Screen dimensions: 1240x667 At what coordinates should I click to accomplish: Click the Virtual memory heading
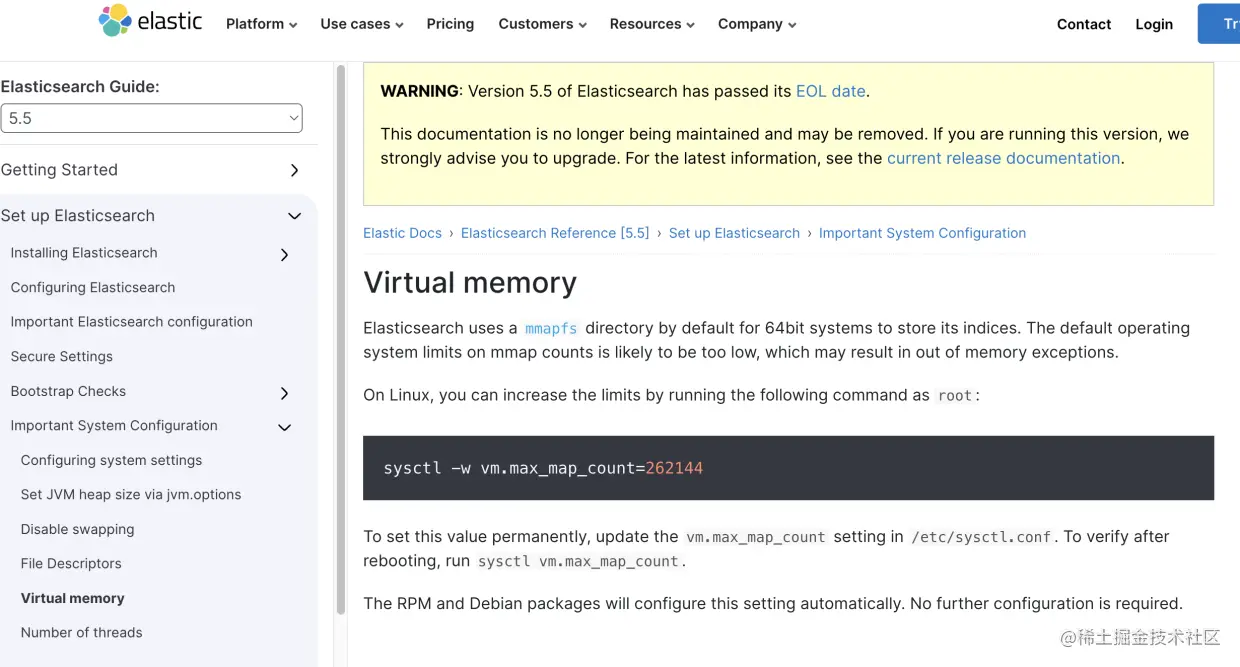(470, 283)
